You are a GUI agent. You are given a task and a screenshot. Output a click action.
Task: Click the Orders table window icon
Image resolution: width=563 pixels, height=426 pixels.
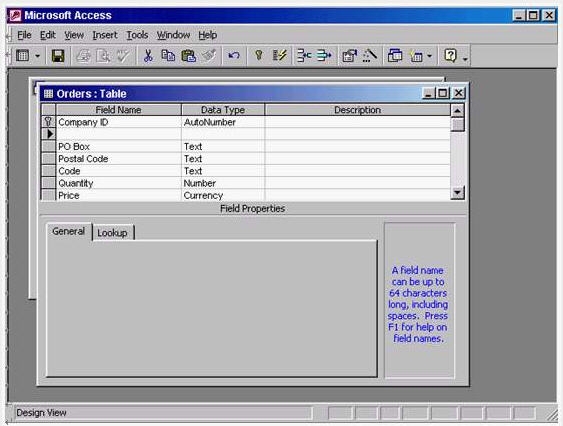[48, 94]
